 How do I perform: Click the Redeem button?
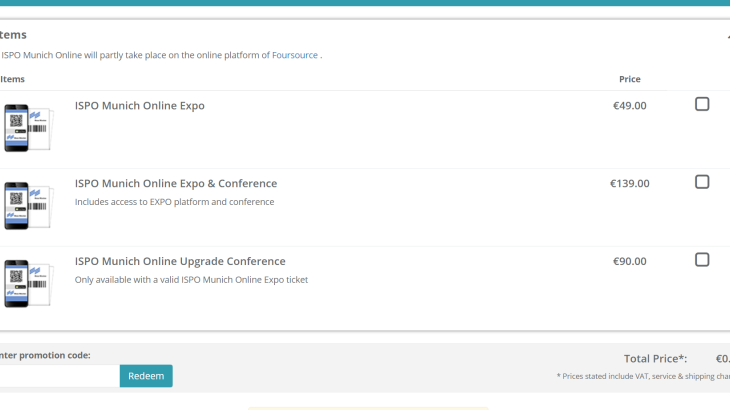146,376
